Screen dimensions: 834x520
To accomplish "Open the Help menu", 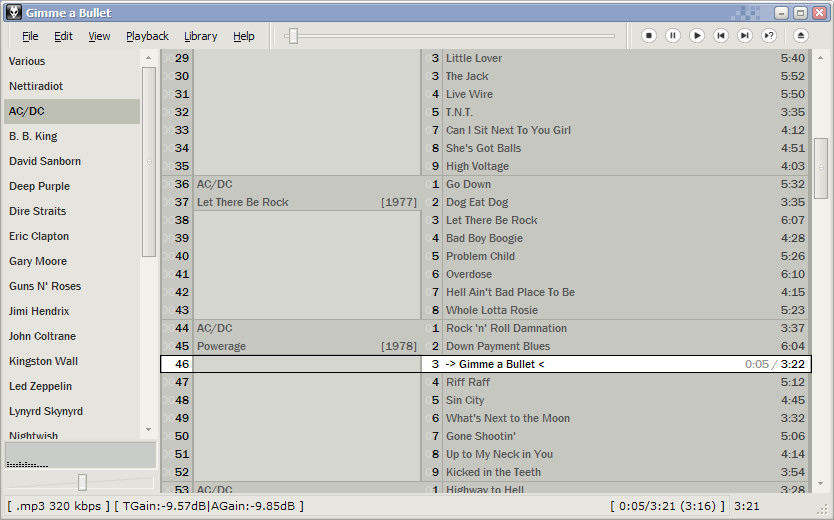I will point(244,36).
